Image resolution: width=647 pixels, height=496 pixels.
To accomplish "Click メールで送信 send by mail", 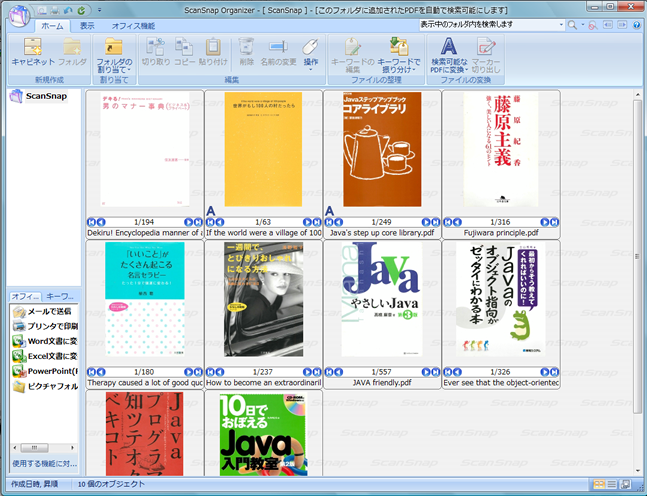I will click(42, 311).
